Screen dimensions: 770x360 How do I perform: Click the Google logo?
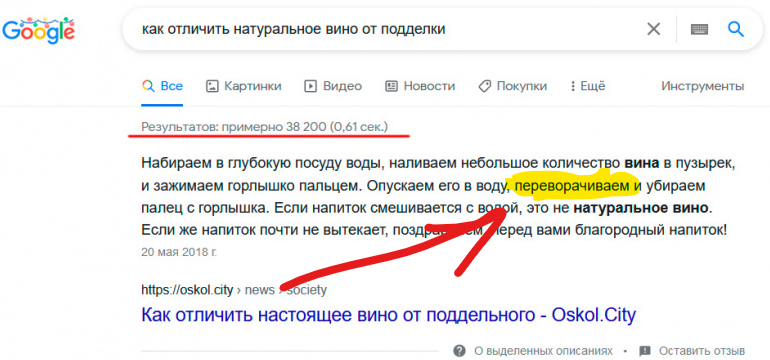(38, 31)
